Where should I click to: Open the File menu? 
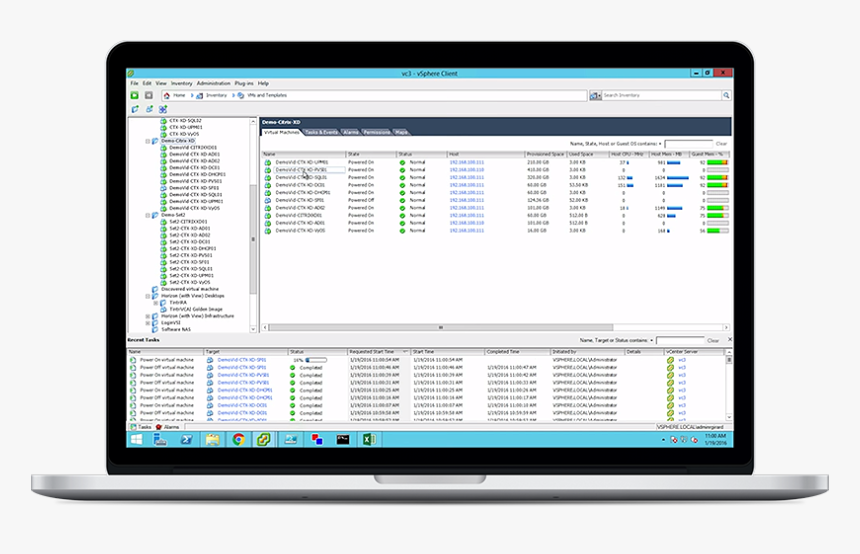click(x=134, y=83)
